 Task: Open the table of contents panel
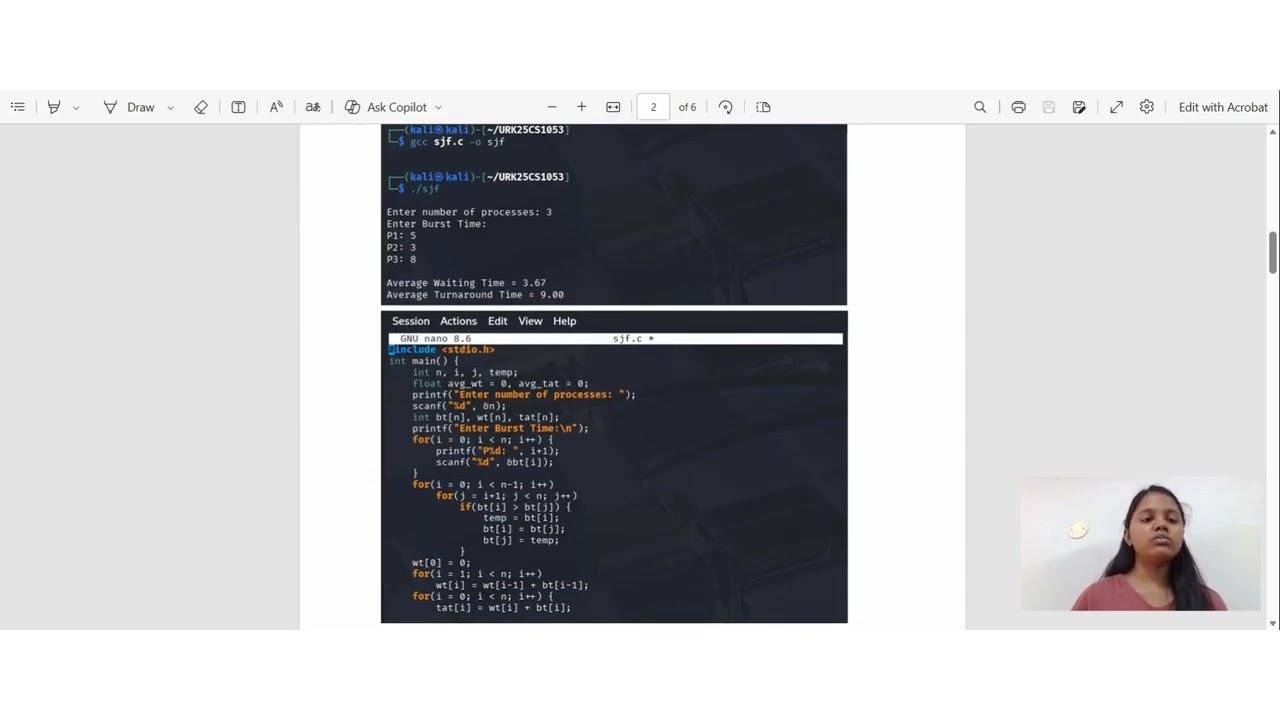tap(18, 107)
